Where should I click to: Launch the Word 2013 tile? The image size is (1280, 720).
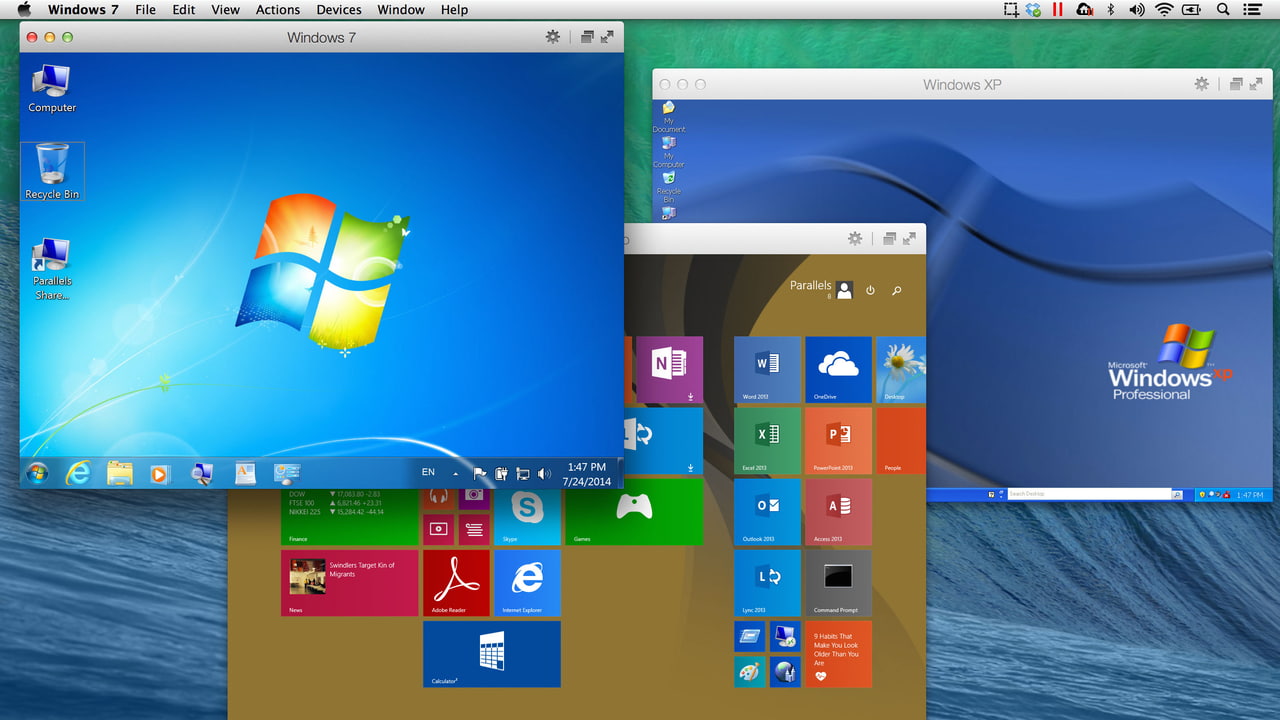pyautogui.click(x=767, y=369)
